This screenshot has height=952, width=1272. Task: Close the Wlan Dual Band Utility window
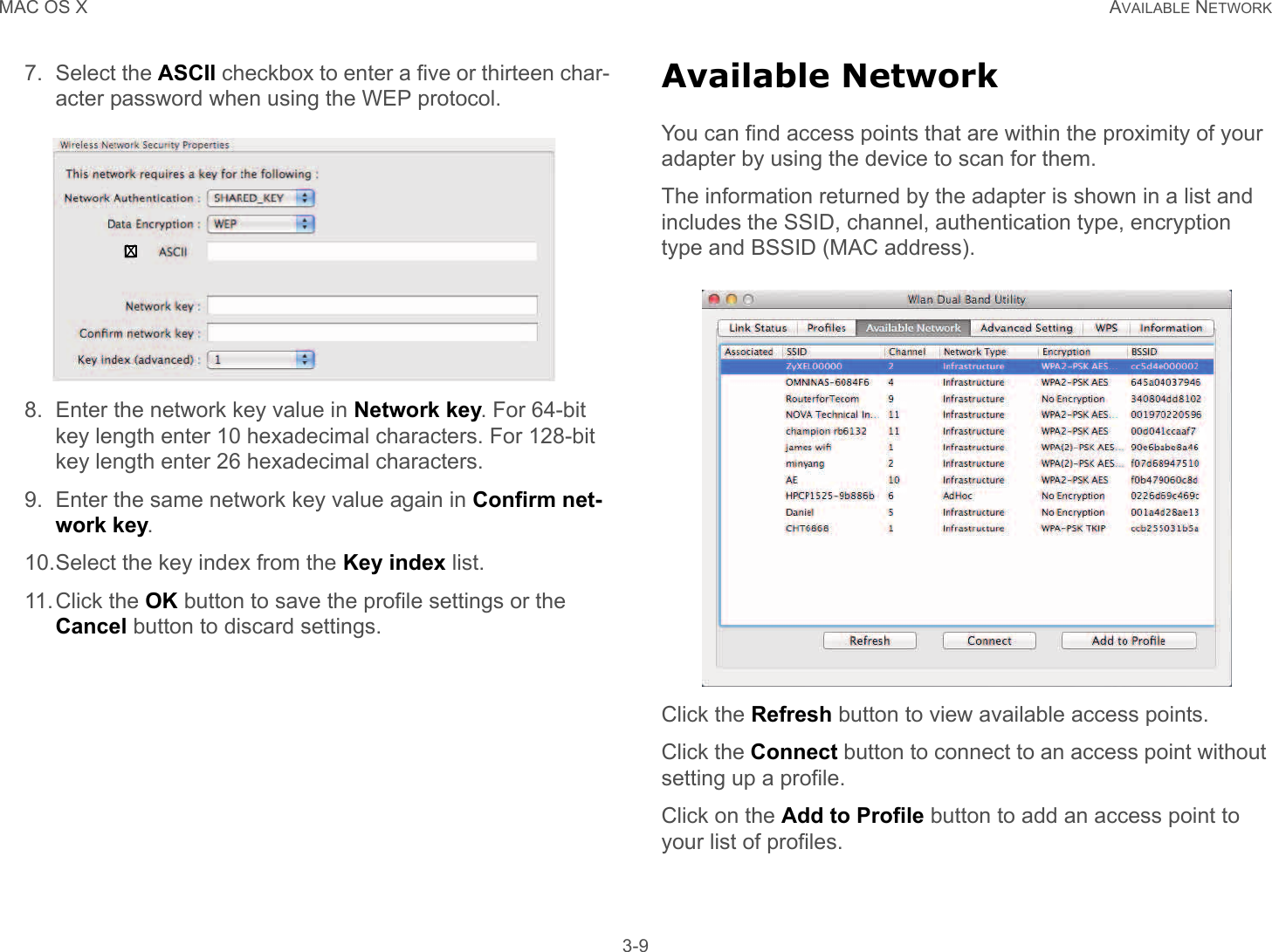[714, 299]
